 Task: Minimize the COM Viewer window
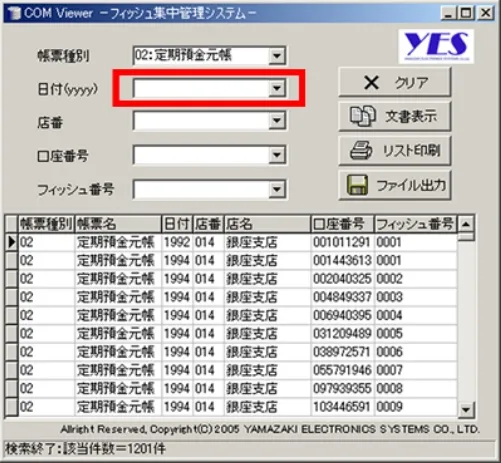pos(449,13)
